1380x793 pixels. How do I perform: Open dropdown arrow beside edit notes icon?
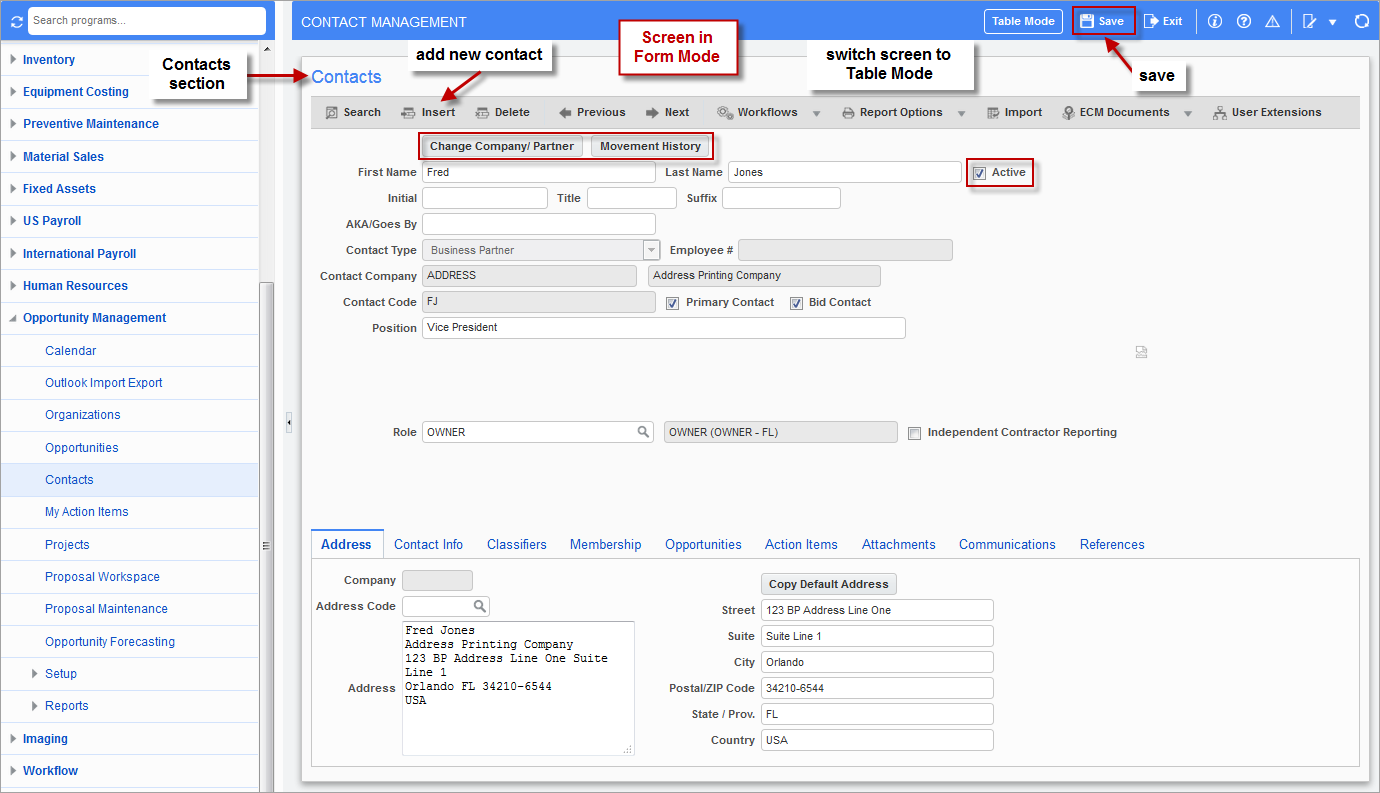click(1332, 22)
